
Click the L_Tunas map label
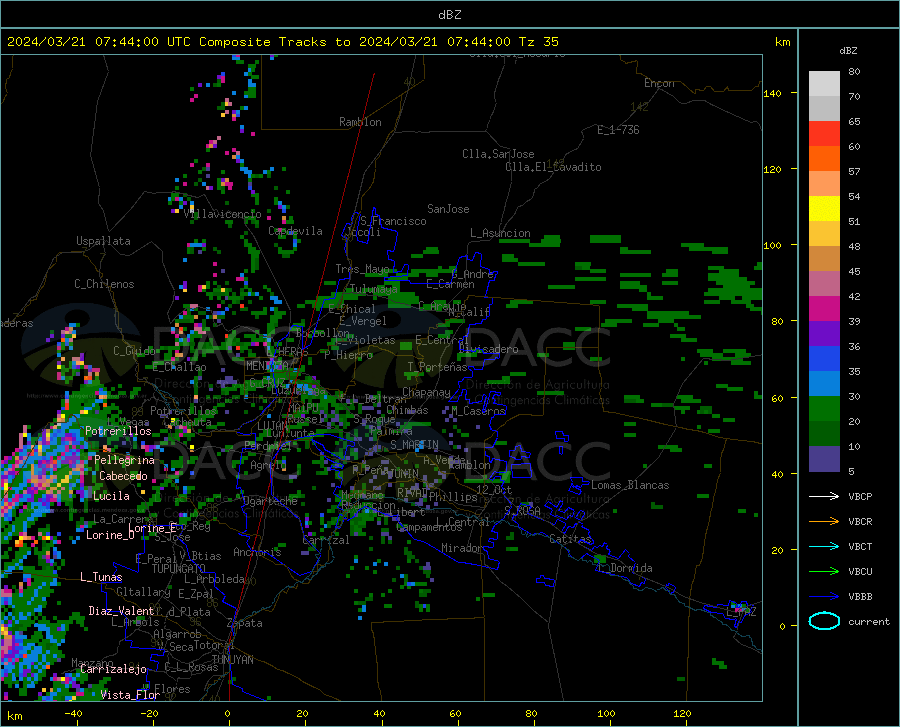tap(101, 577)
